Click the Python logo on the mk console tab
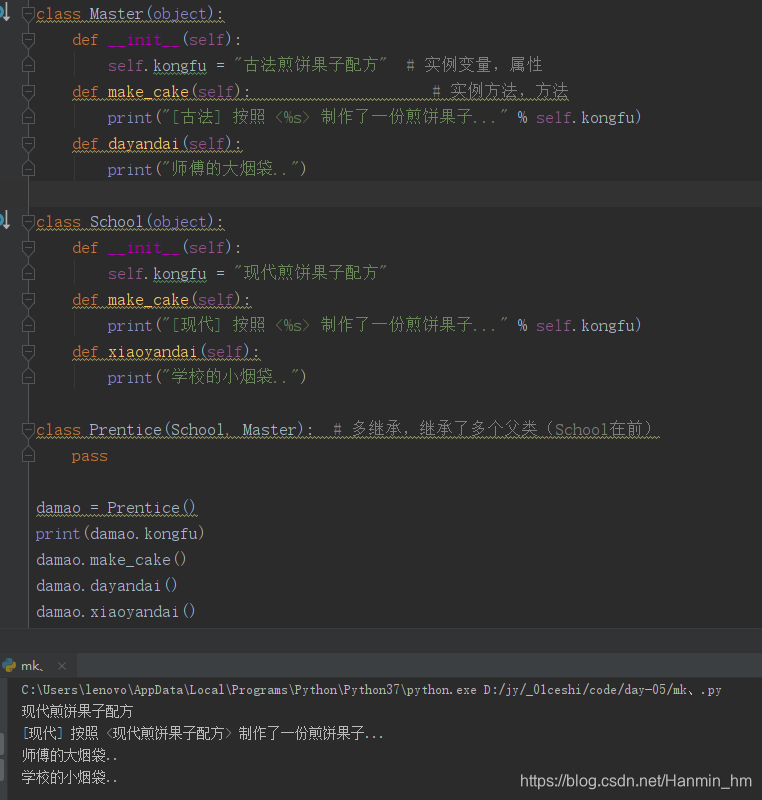Screen dimensions: 762x800 point(11,664)
